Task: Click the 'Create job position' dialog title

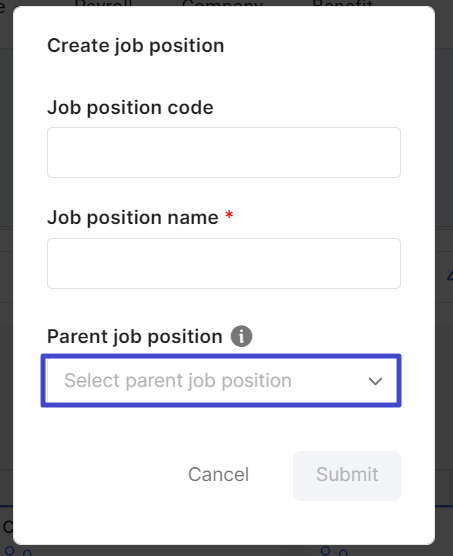Action: [x=136, y=46]
